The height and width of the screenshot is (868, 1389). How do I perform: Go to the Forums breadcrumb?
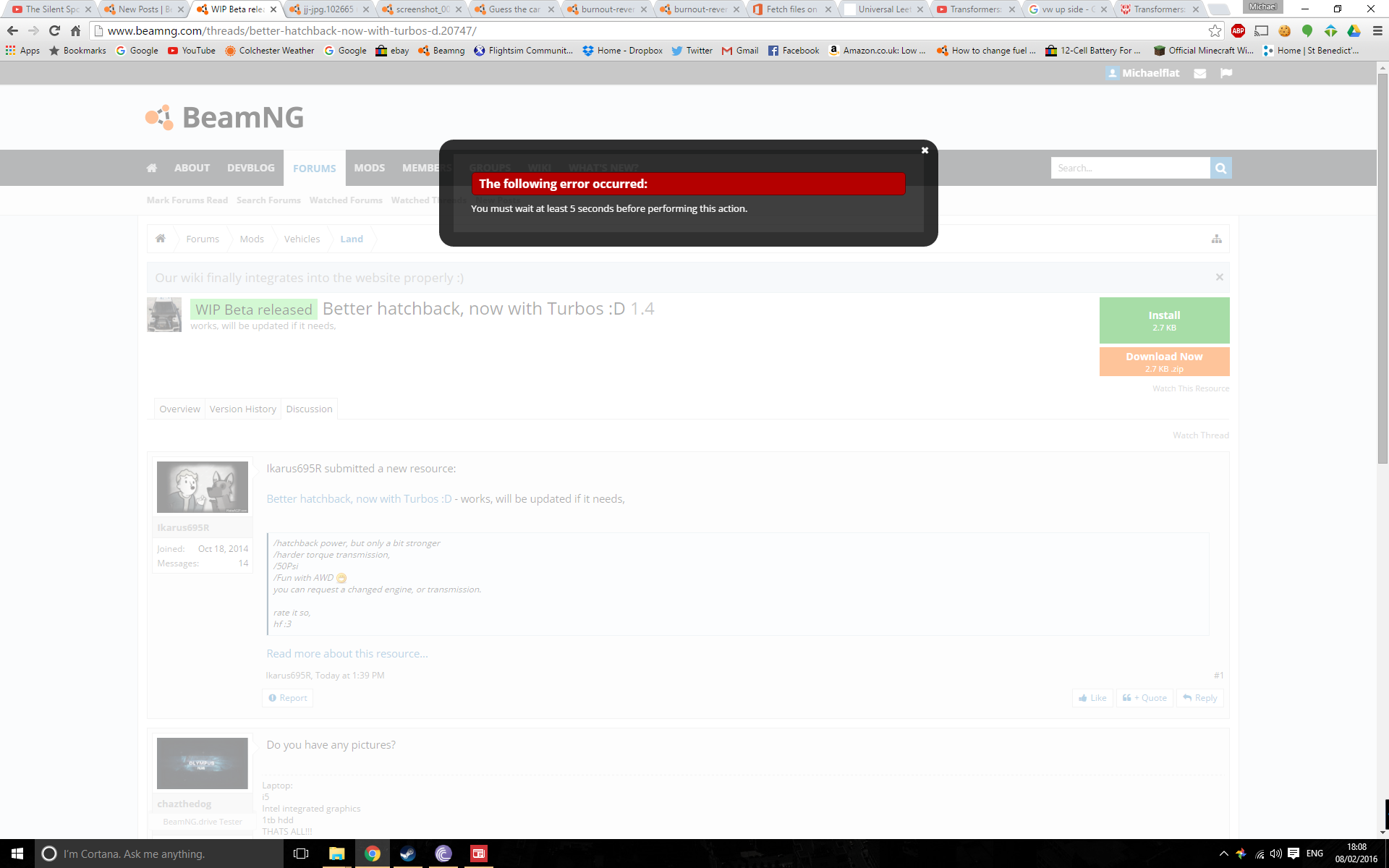(x=203, y=239)
